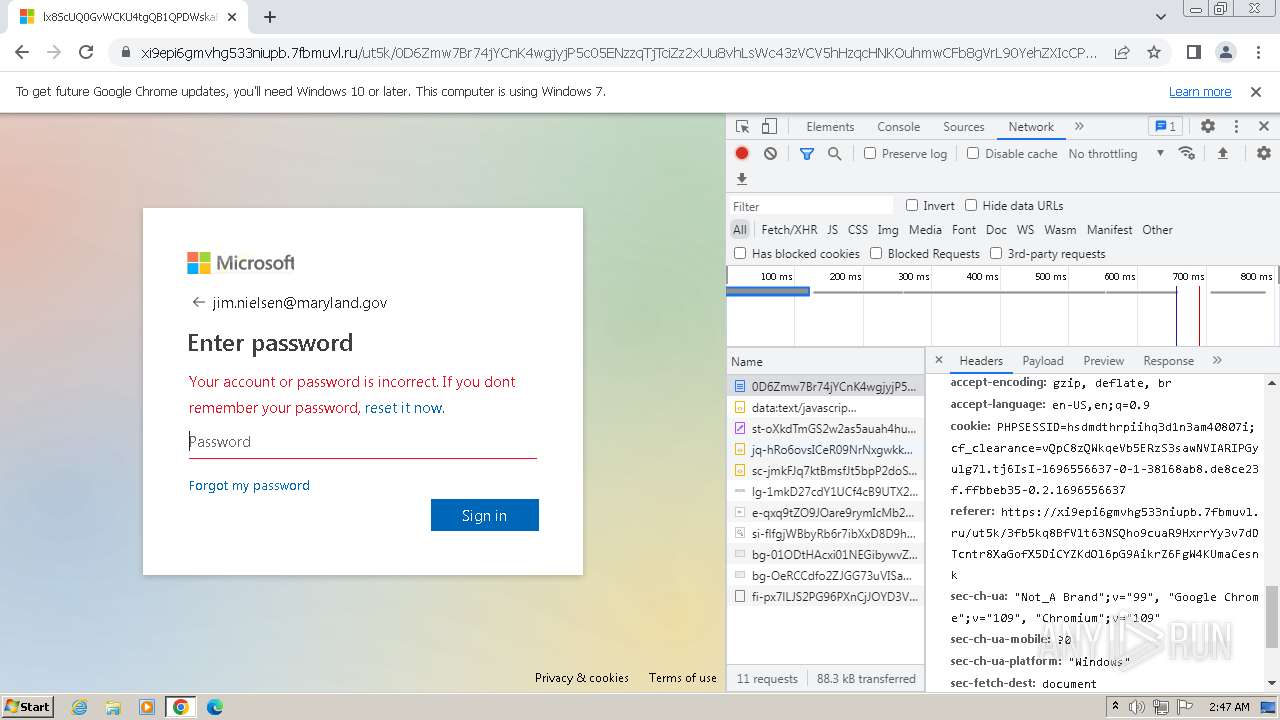Image resolution: width=1280 pixels, height=720 pixels.
Task: Open DevTools main settings gear
Action: 1208,127
